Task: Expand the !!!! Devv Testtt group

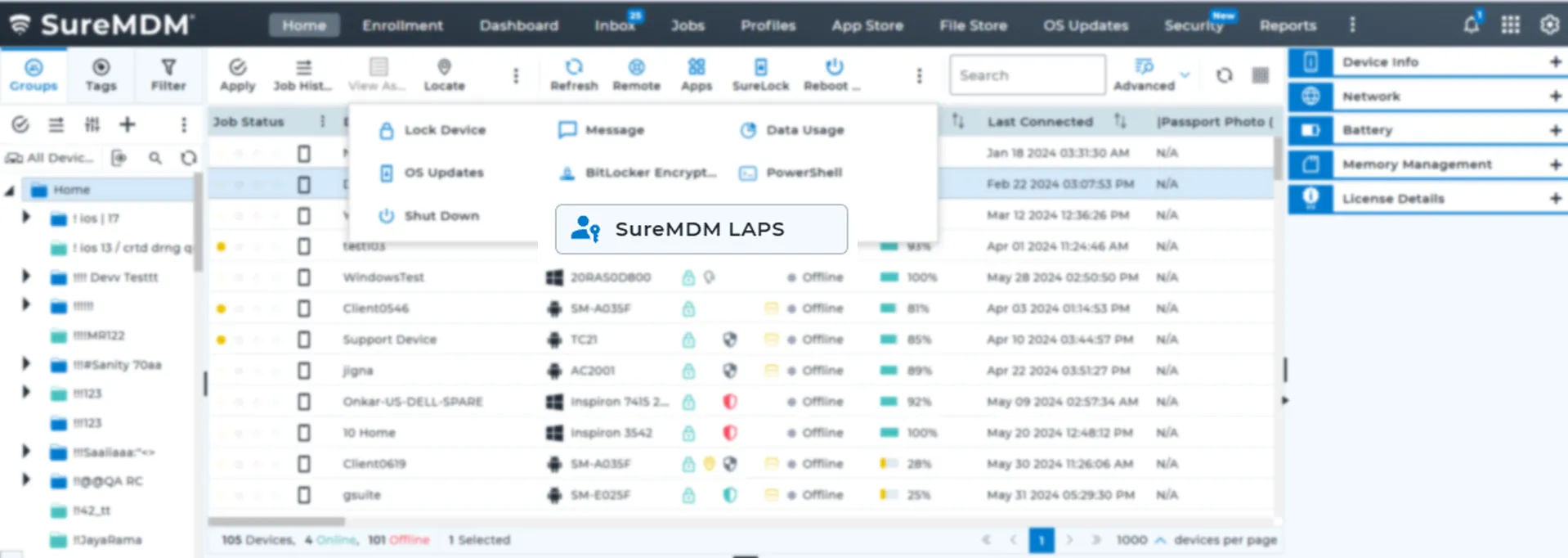Action: coord(25,277)
